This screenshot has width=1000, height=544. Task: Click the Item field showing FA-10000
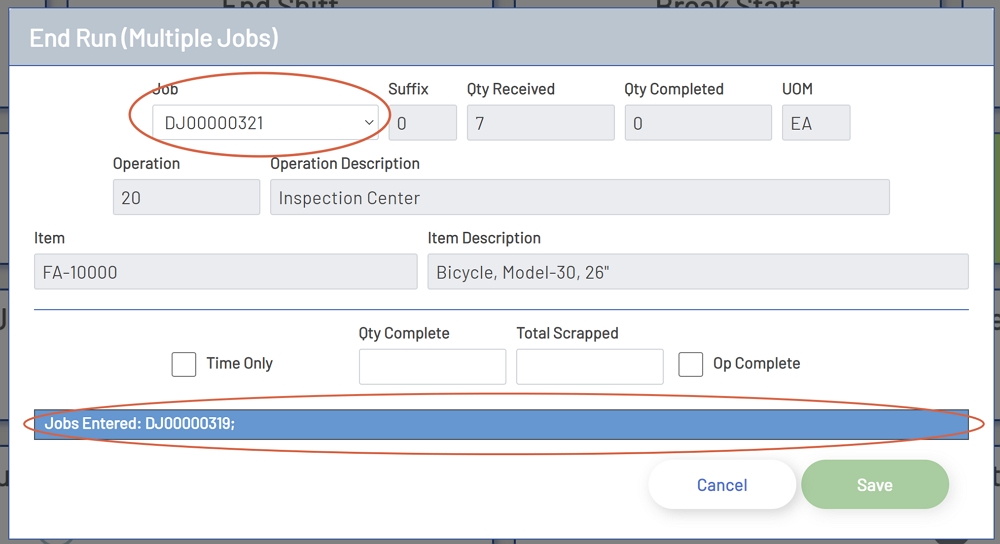click(225, 272)
